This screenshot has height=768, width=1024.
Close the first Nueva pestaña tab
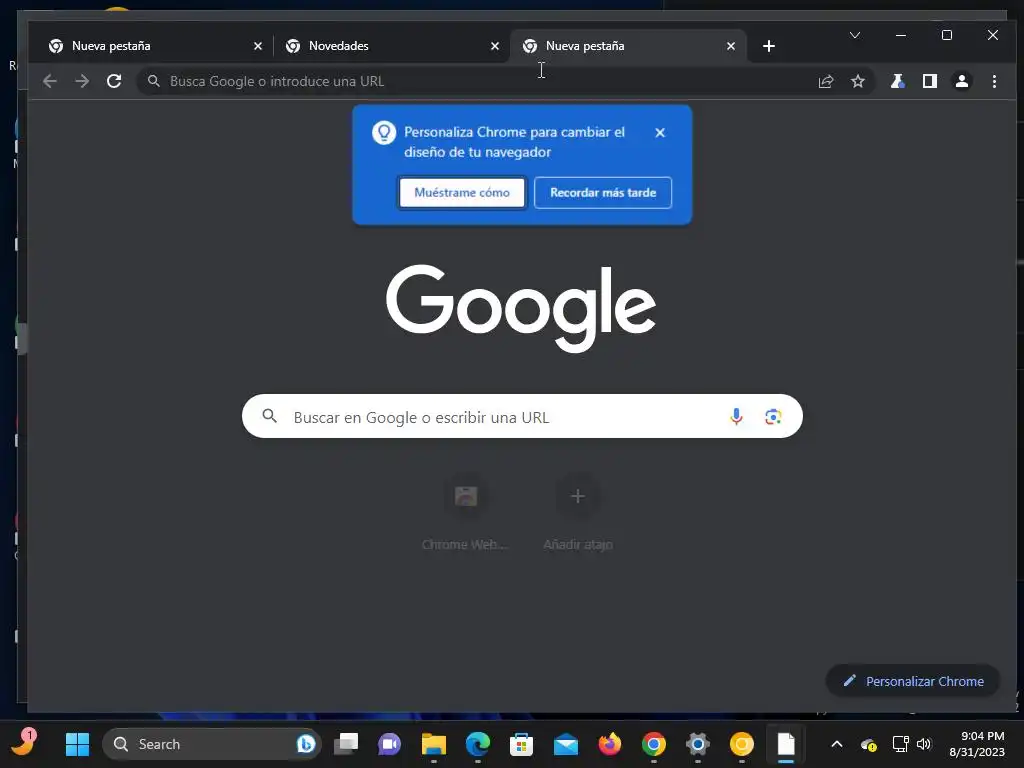(257, 46)
